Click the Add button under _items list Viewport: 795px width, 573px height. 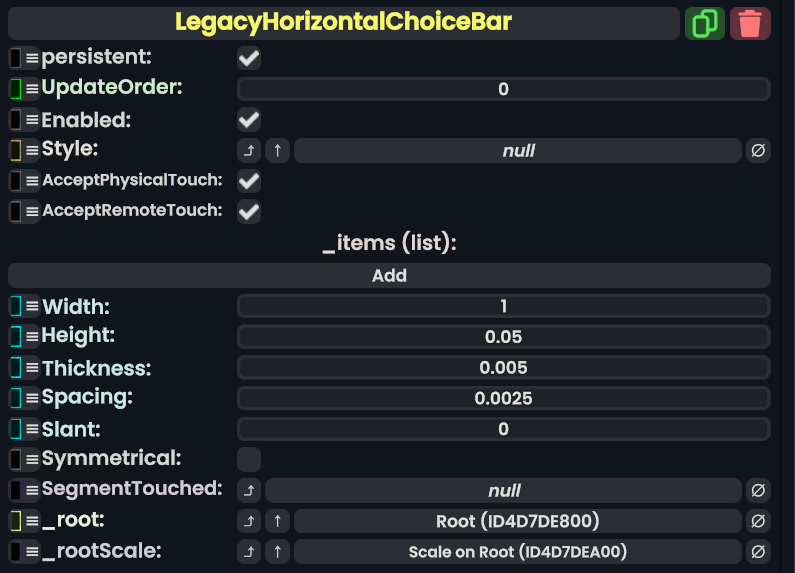[389, 276]
